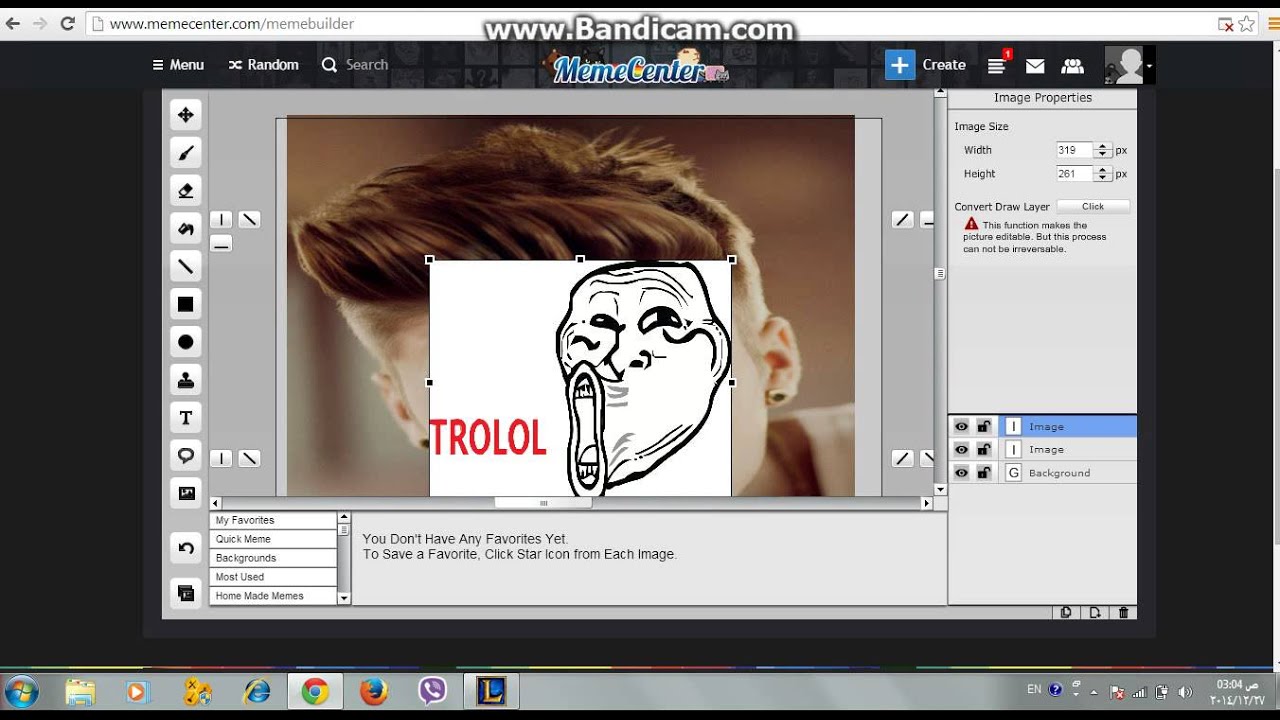1280x720 pixels.
Task: Click the Add Image tool icon
Action: click(185, 493)
